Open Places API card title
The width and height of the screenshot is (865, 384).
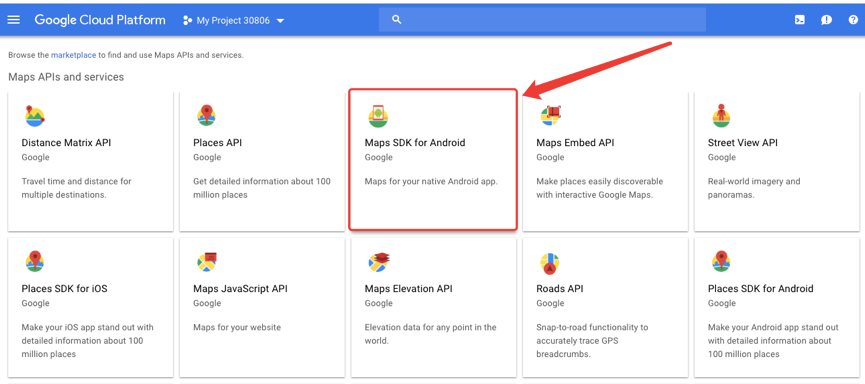click(217, 143)
